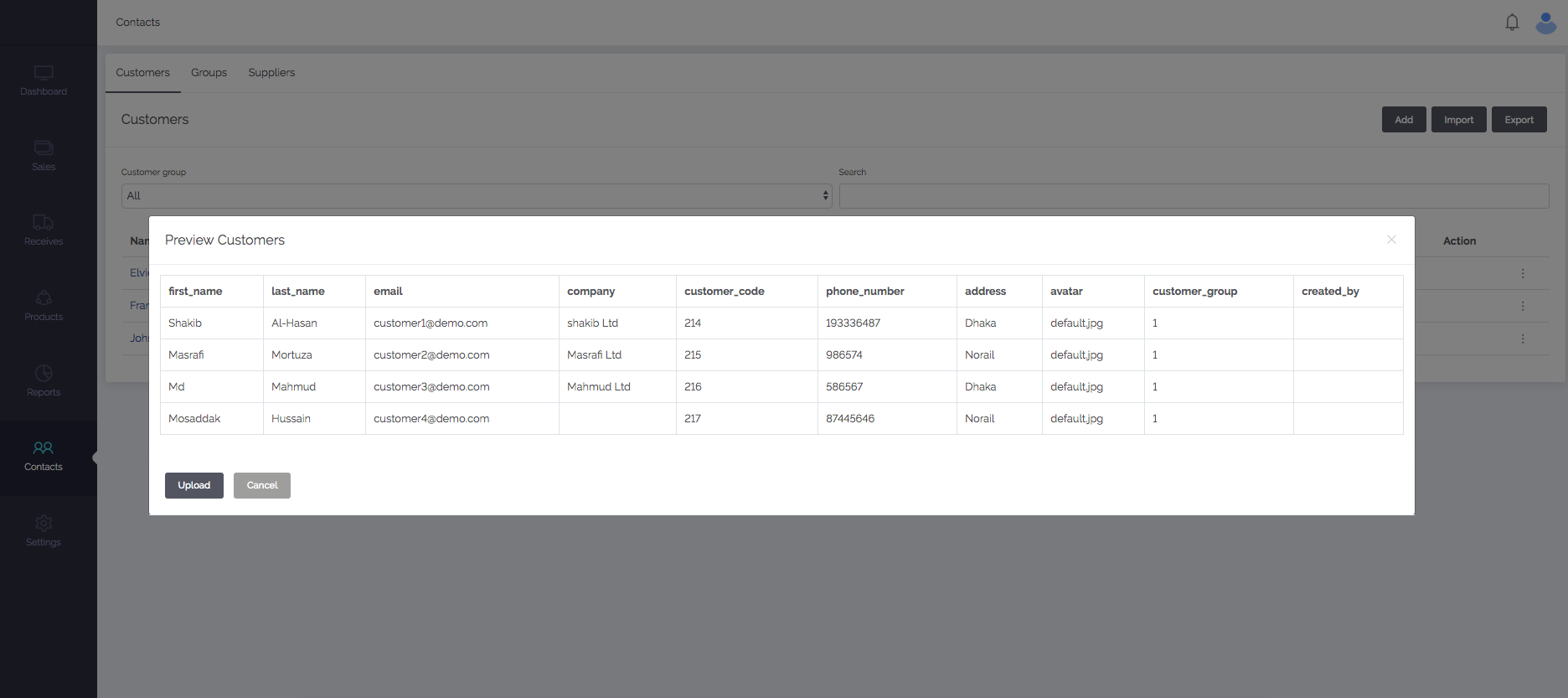Go to Sales in sidebar
This screenshot has height=698, width=1568.
pos(44,156)
